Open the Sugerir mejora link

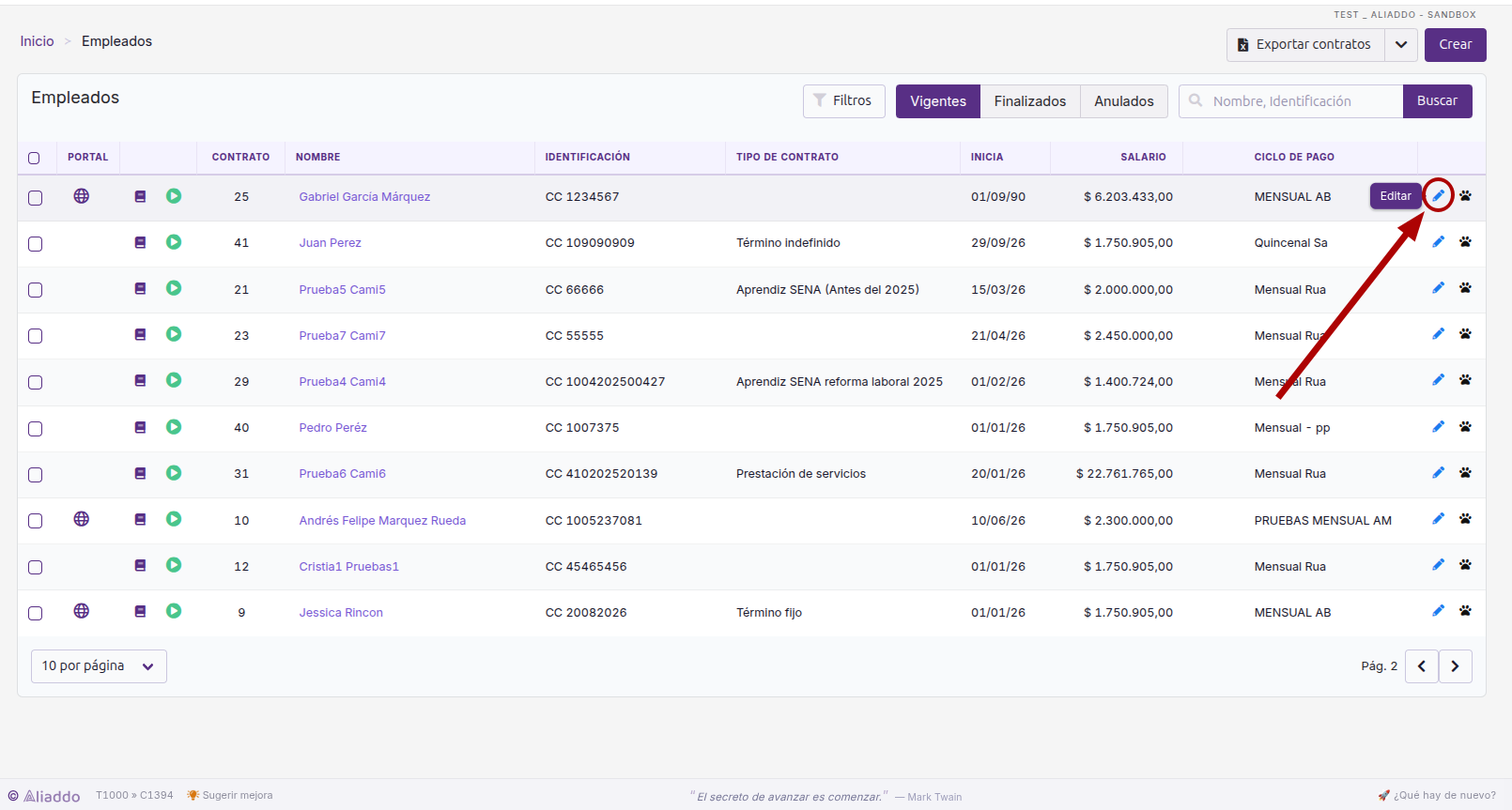coord(230,795)
